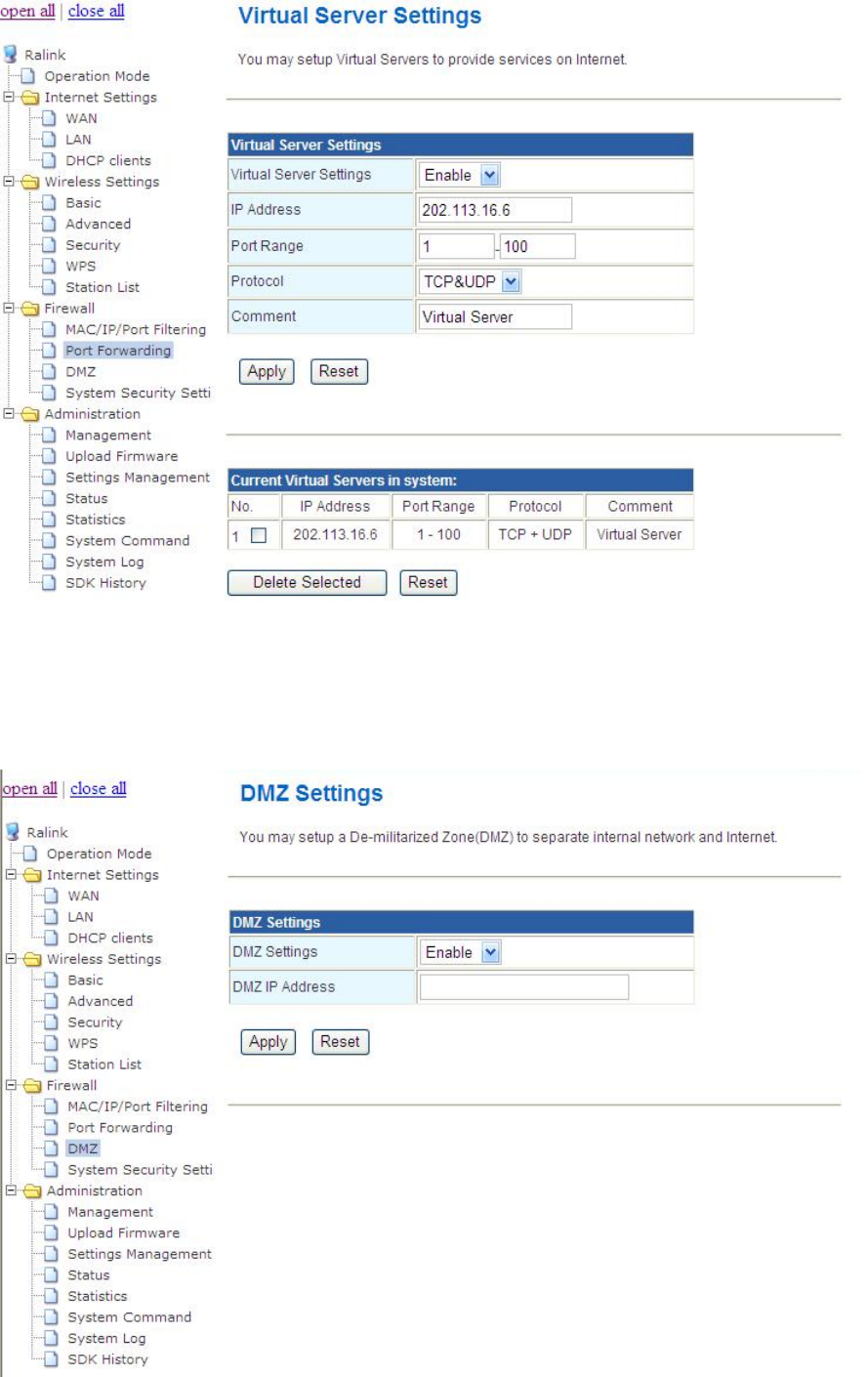Open Protocol TCP&UDP dropdown

click(x=471, y=281)
